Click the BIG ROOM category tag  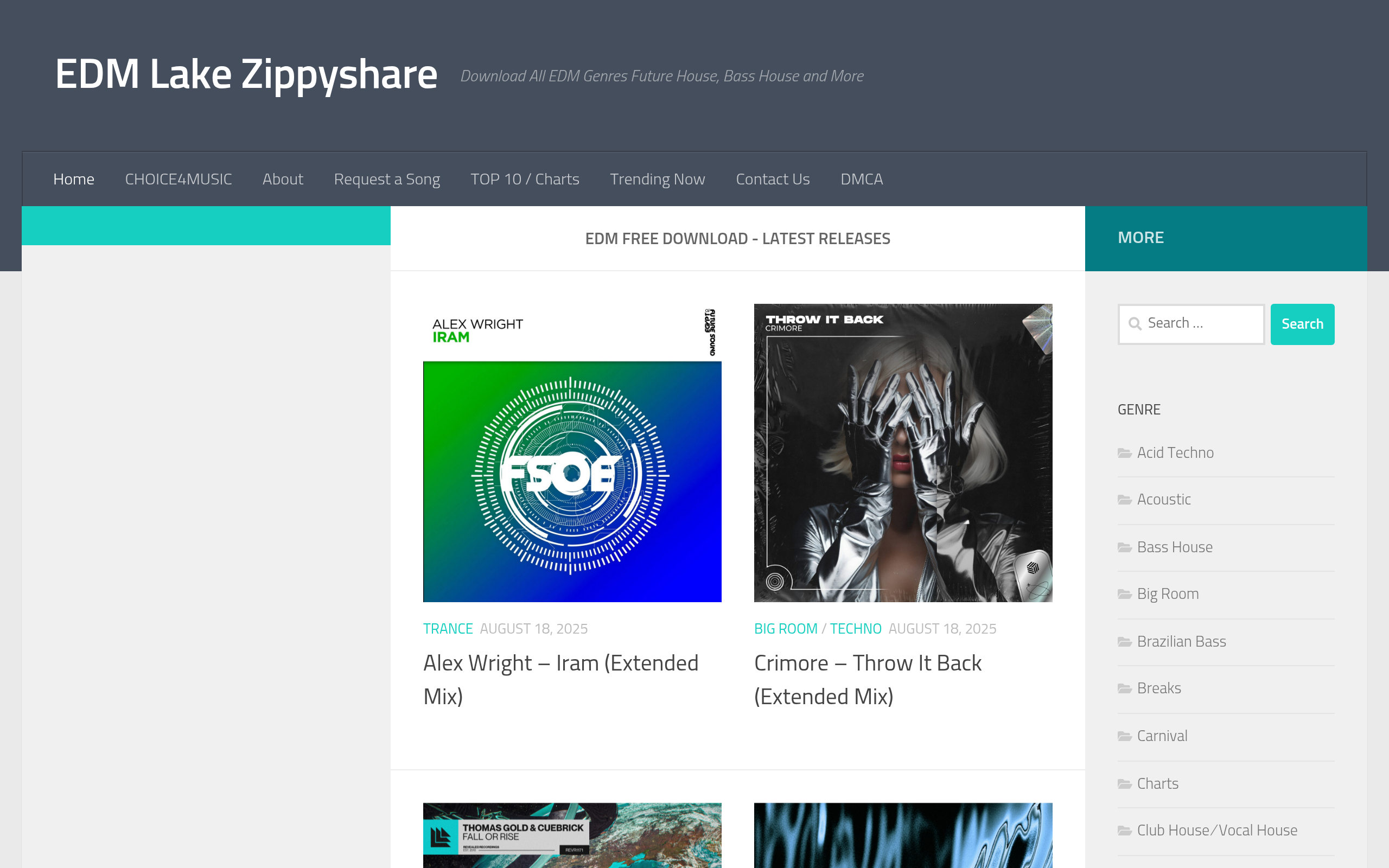pyautogui.click(x=785, y=629)
